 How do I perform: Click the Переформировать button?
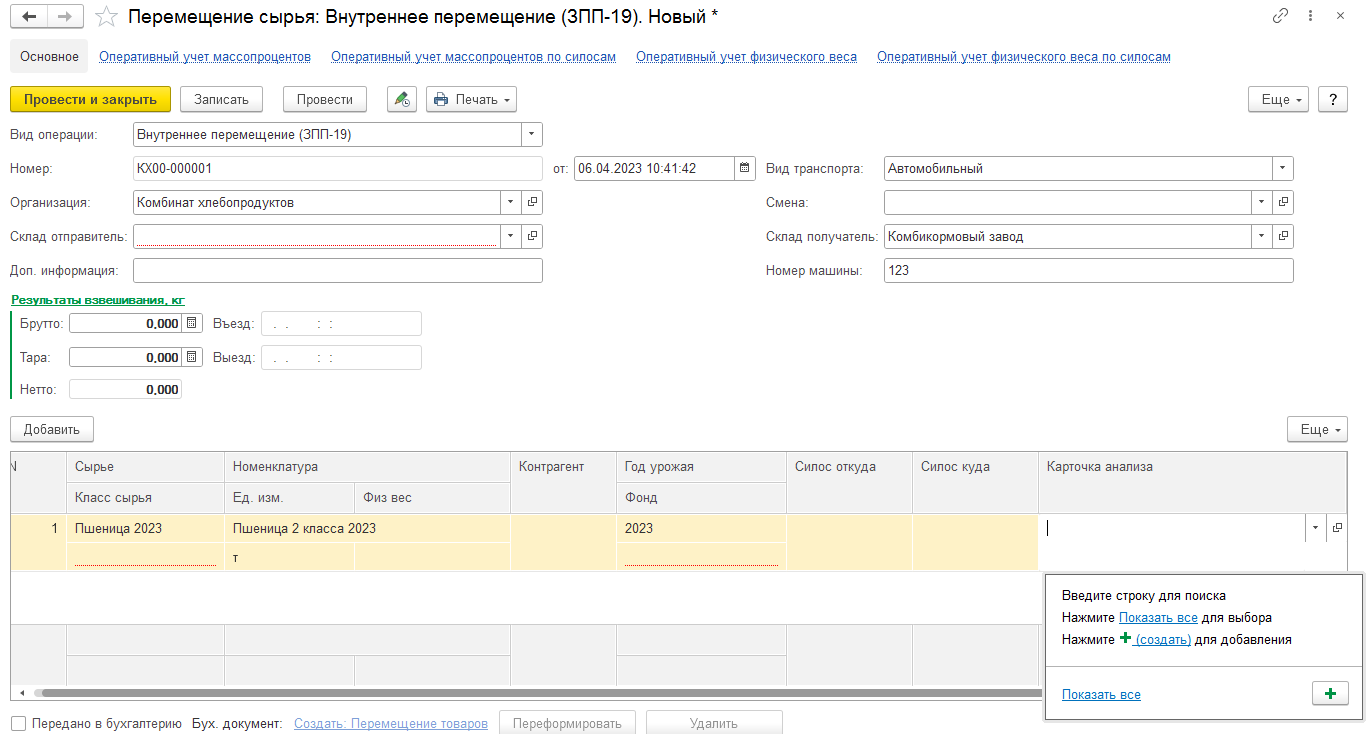pos(567,723)
